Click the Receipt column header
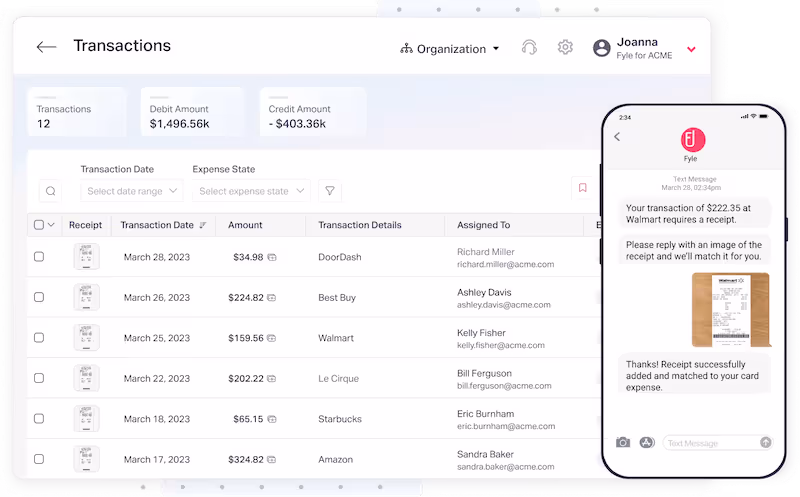This screenshot has height=497, width=800. pyautogui.click(x=85, y=225)
